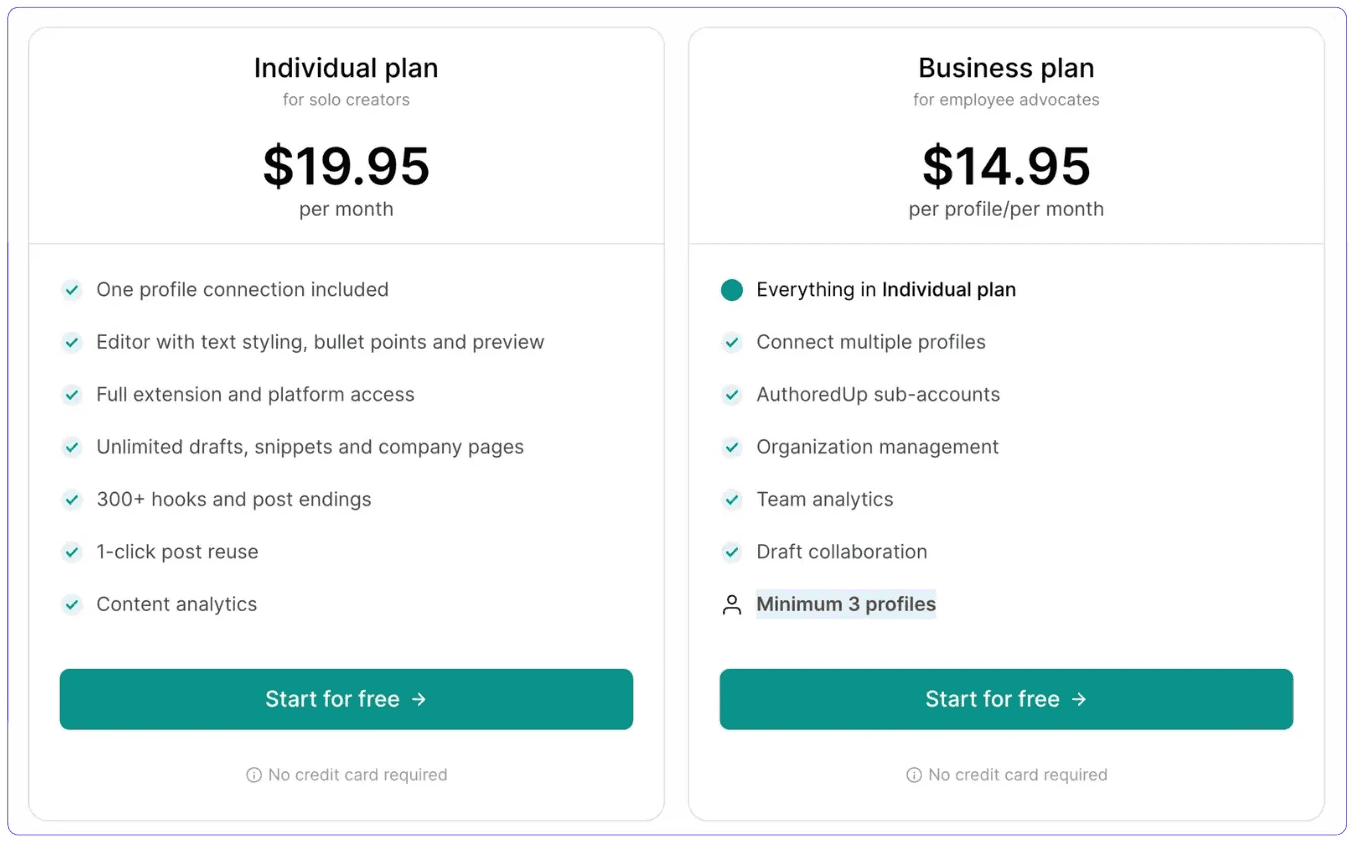
Task: Click the $19.95 monthly price
Action: [346, 167]
